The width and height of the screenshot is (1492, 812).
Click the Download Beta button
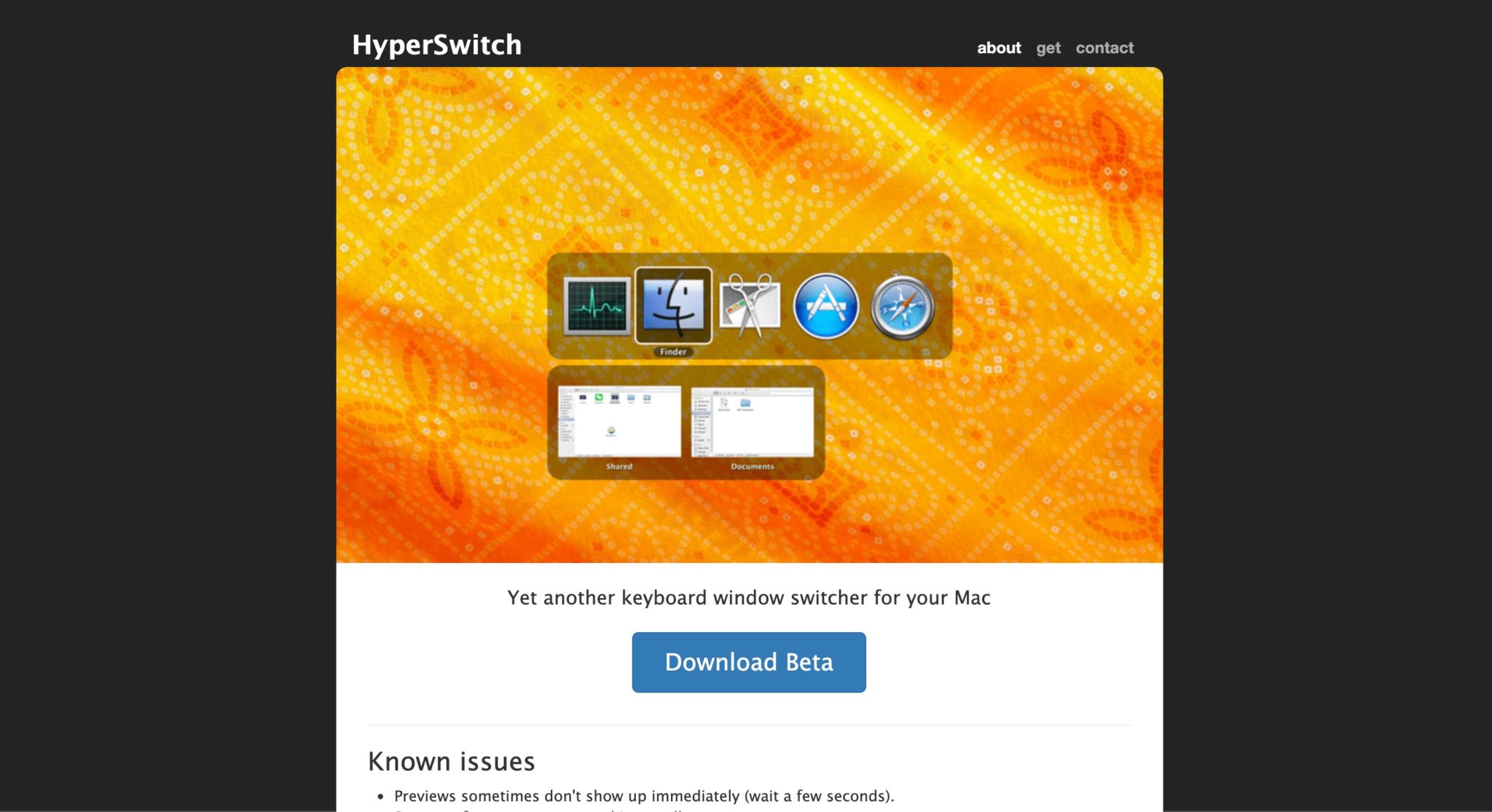coord(749,662)
